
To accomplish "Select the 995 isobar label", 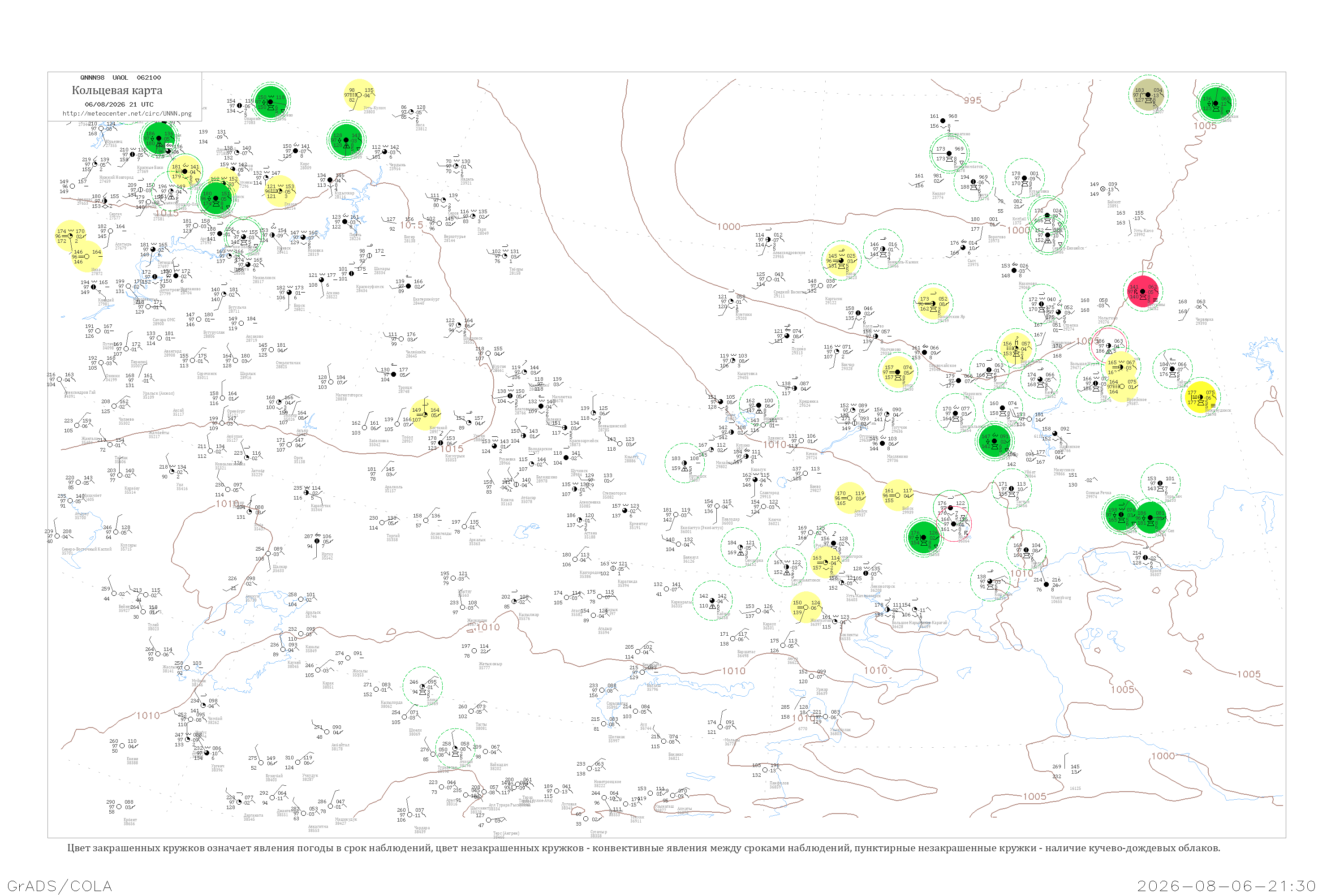I will coord(973,100).
